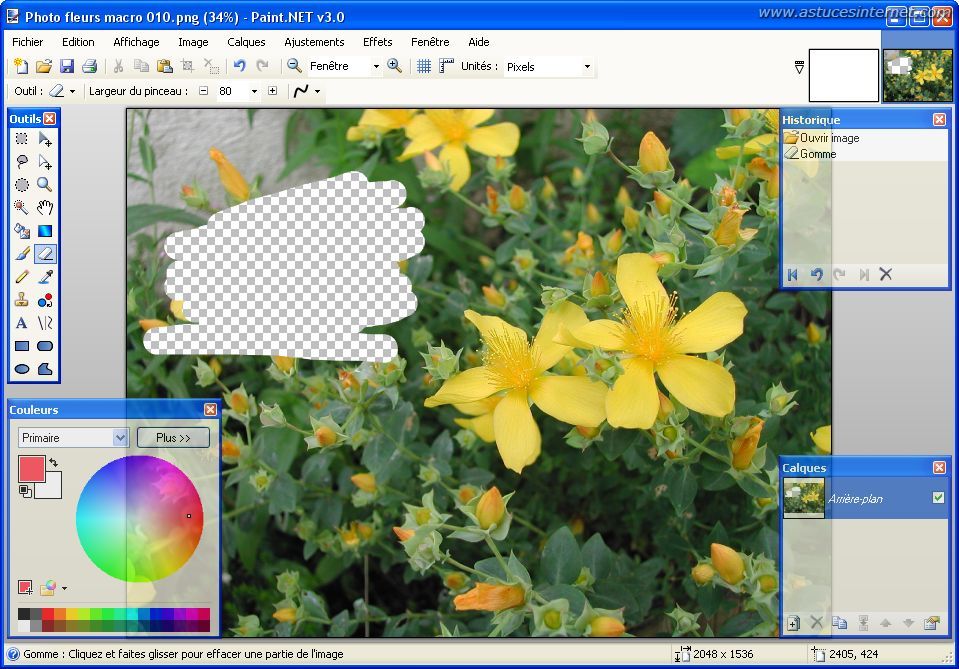Select the Move Selected Pixels tool
Screen dimensions: 959x669
click(x=45, y=139)
